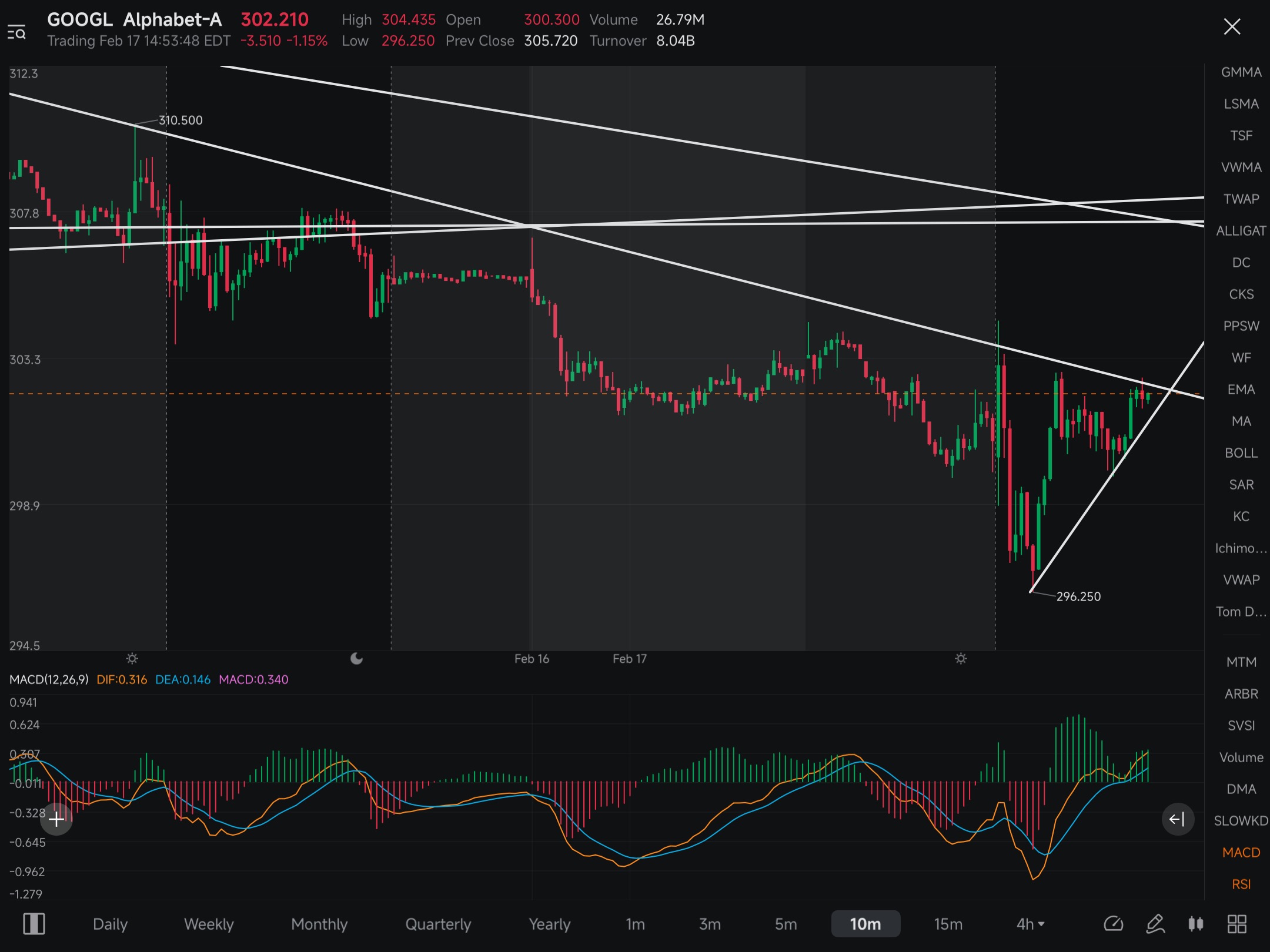
Task: Open the grid layout icon
Action: pos(1237,924)
